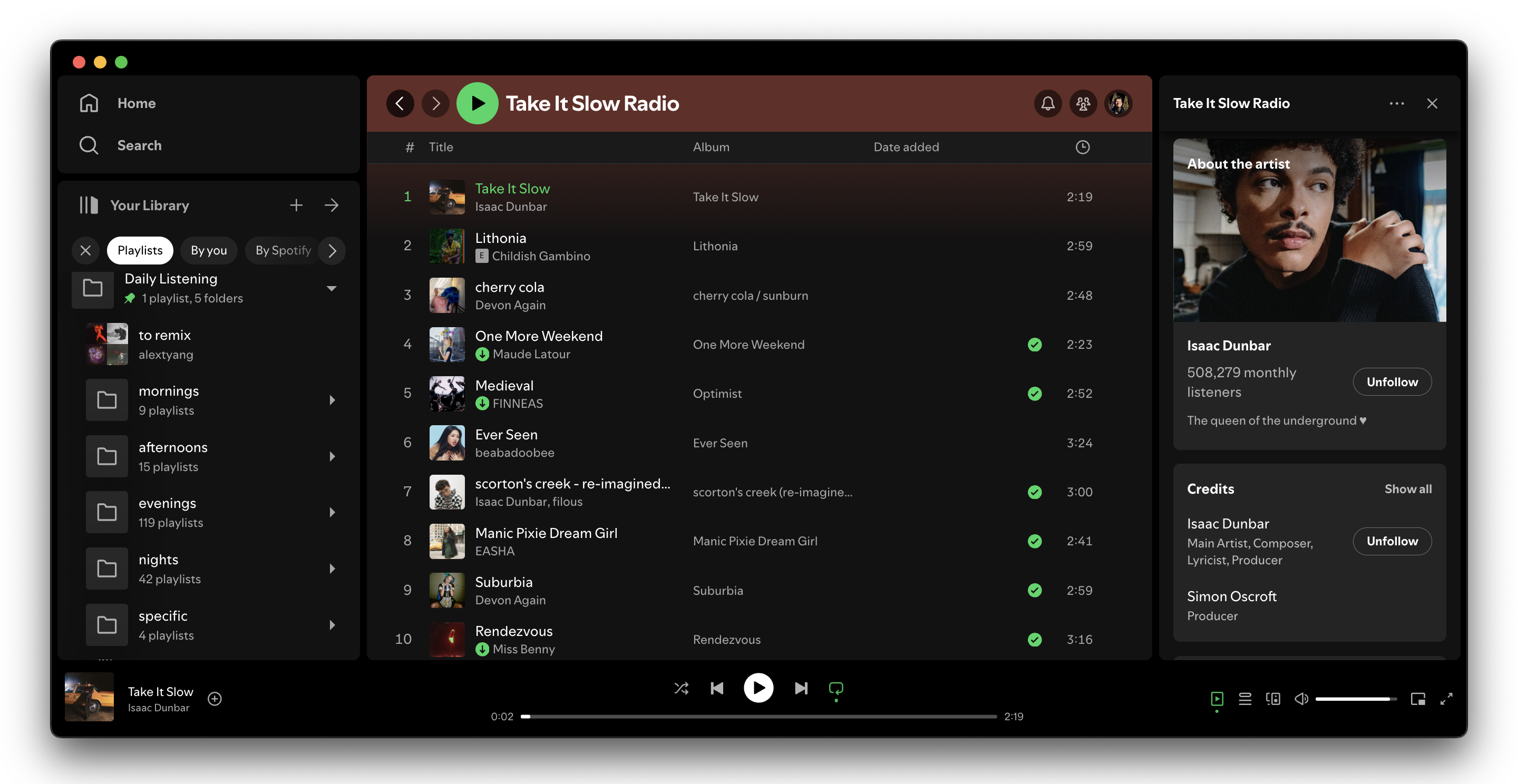The width and height of the screenshot is (1517, 784).
Task: Select the By Spotify filter chip
Action: (283, 250)
